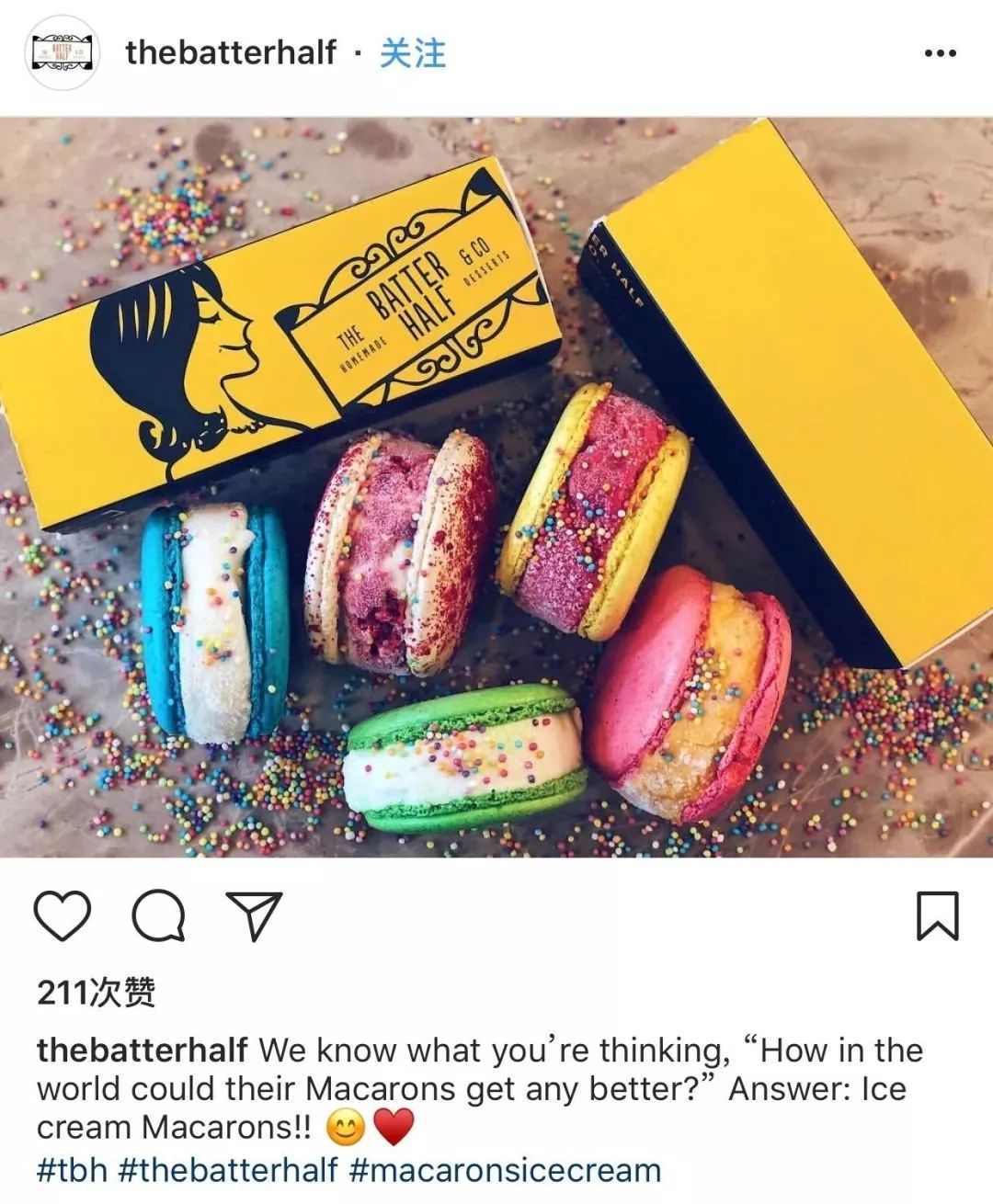993x1204 pixels.
Task: Open thebatterhalf profile picture avatar
Action: 62,52
